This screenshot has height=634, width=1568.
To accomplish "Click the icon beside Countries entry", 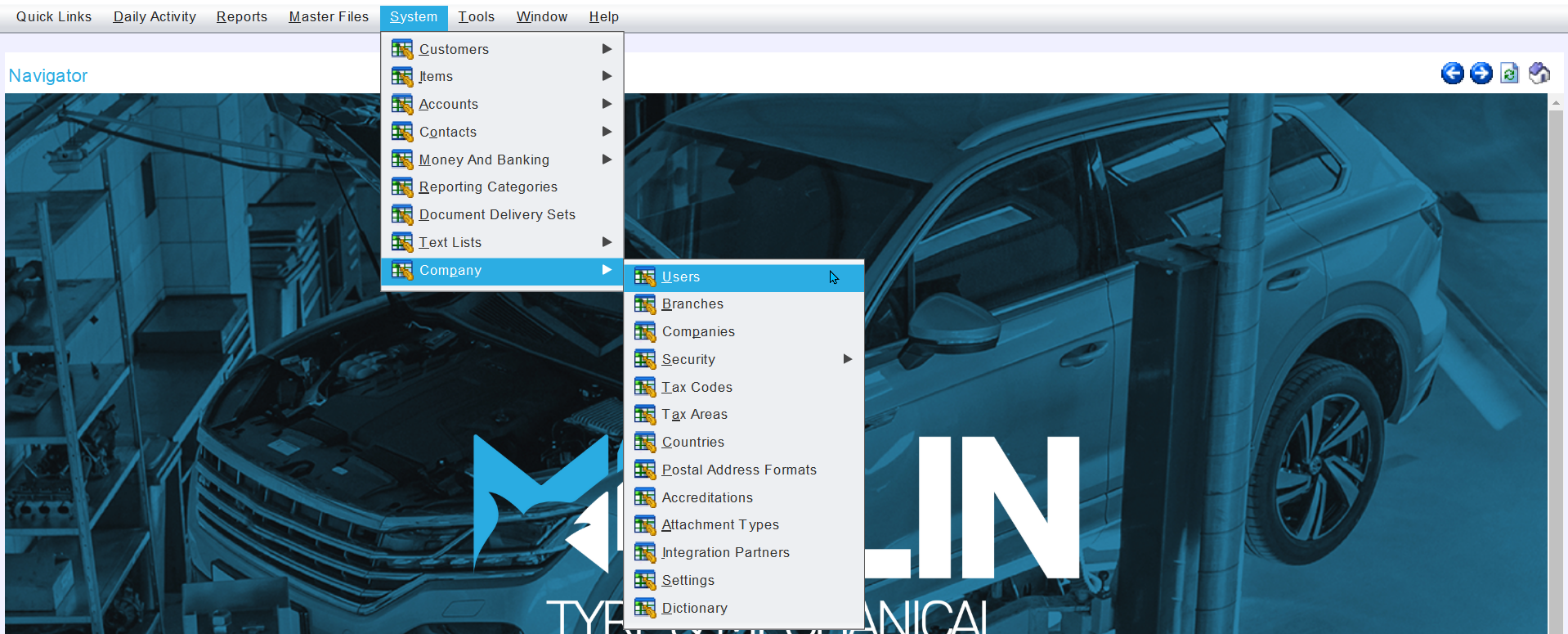I will coord(645,442).
